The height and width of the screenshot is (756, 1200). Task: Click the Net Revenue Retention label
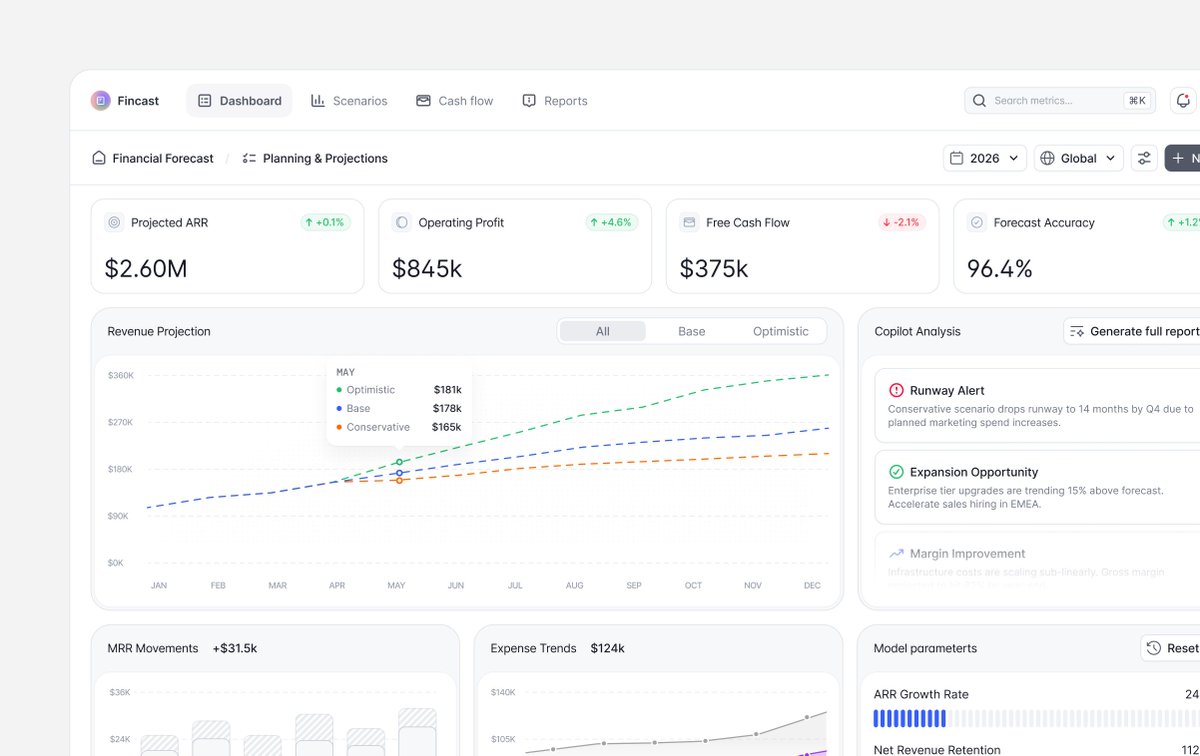[x=937, y=750]
